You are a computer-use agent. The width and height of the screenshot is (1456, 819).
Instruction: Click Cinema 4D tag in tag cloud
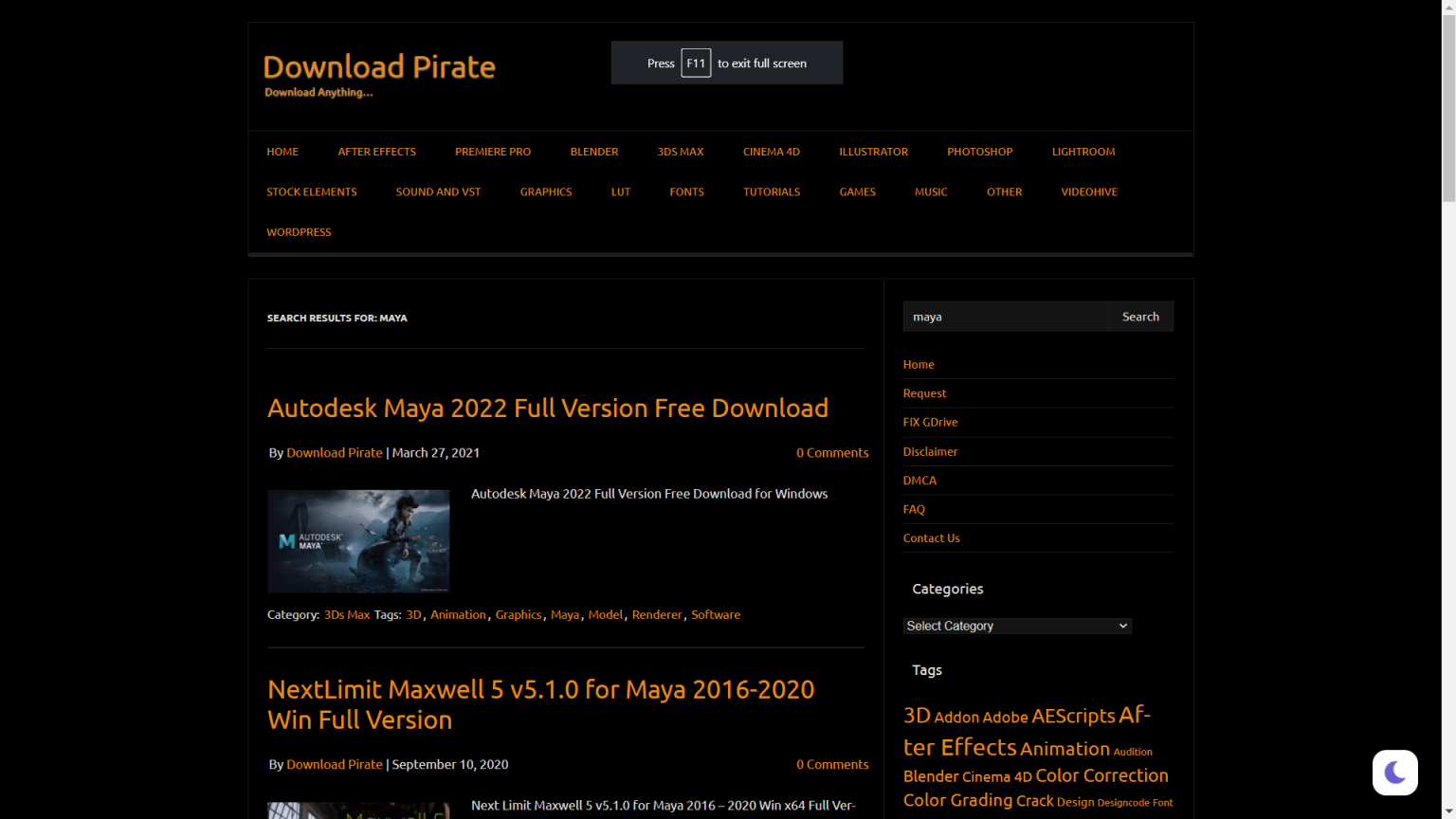coord(997,777)
